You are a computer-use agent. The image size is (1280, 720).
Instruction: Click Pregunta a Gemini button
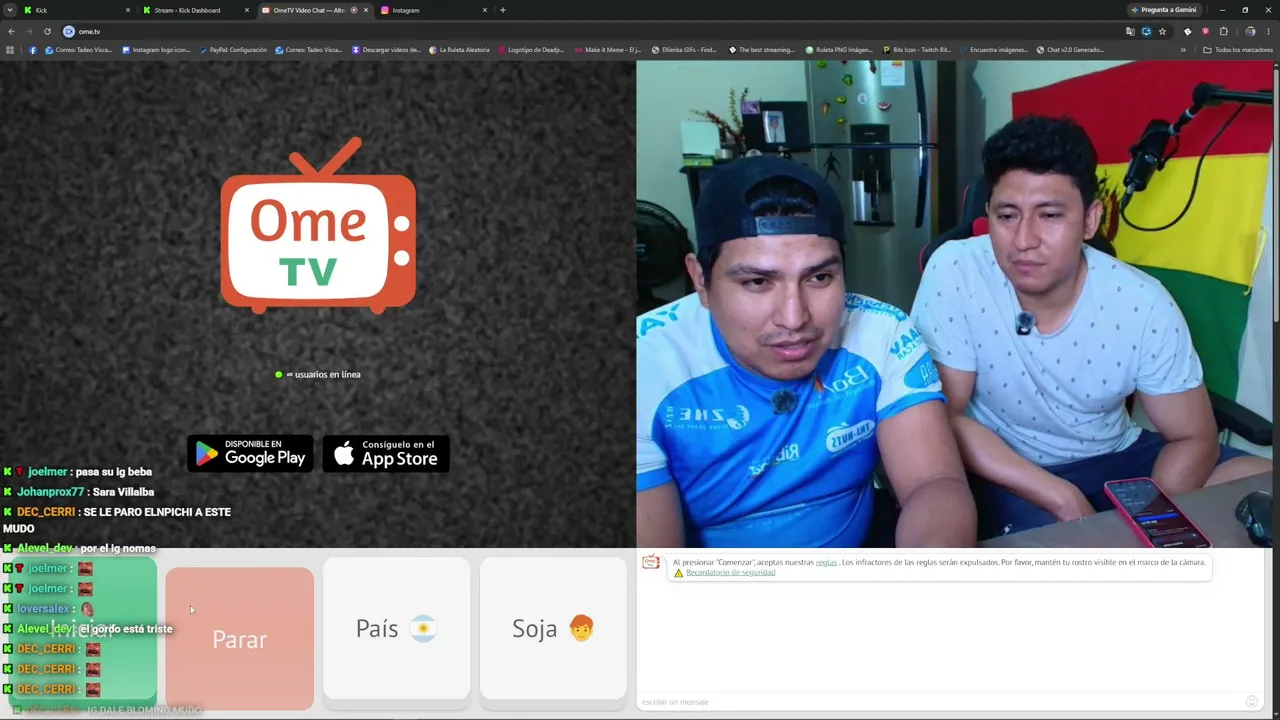[1163, 10]
